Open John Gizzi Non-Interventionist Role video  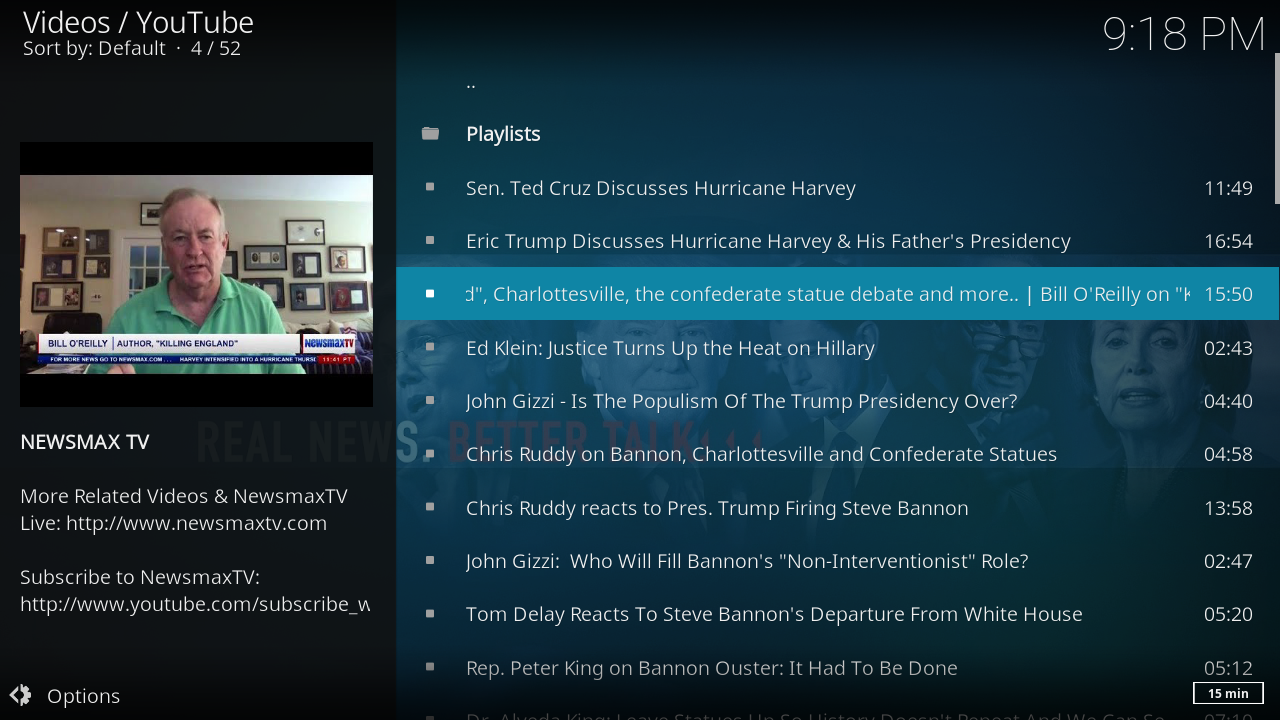point(747,561)
